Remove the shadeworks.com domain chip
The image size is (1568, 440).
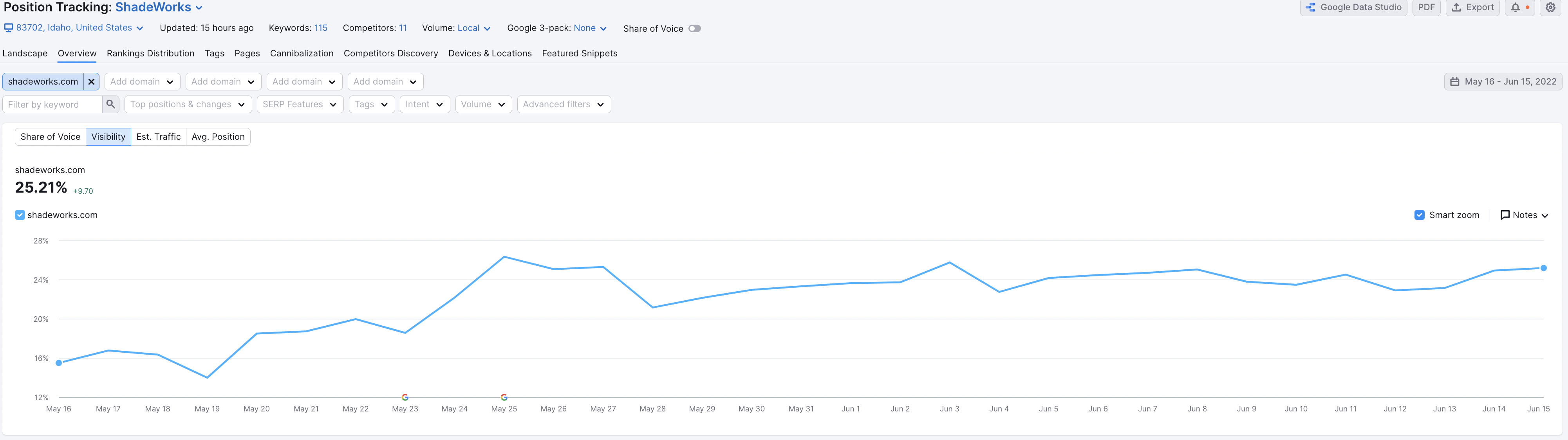coord(91,81)
